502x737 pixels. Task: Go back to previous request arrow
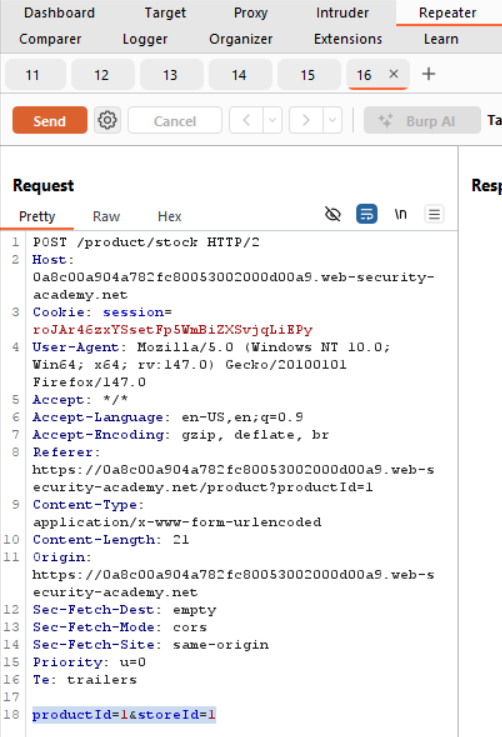coord(246,120)
